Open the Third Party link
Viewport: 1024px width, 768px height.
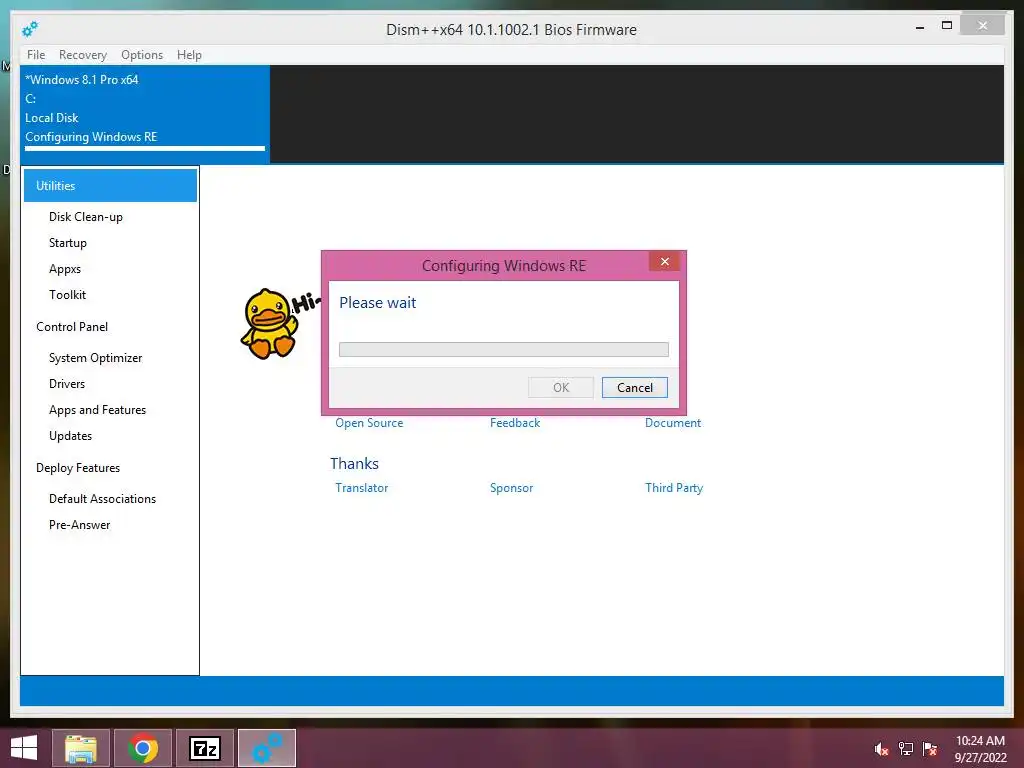[x=673, y=488]
